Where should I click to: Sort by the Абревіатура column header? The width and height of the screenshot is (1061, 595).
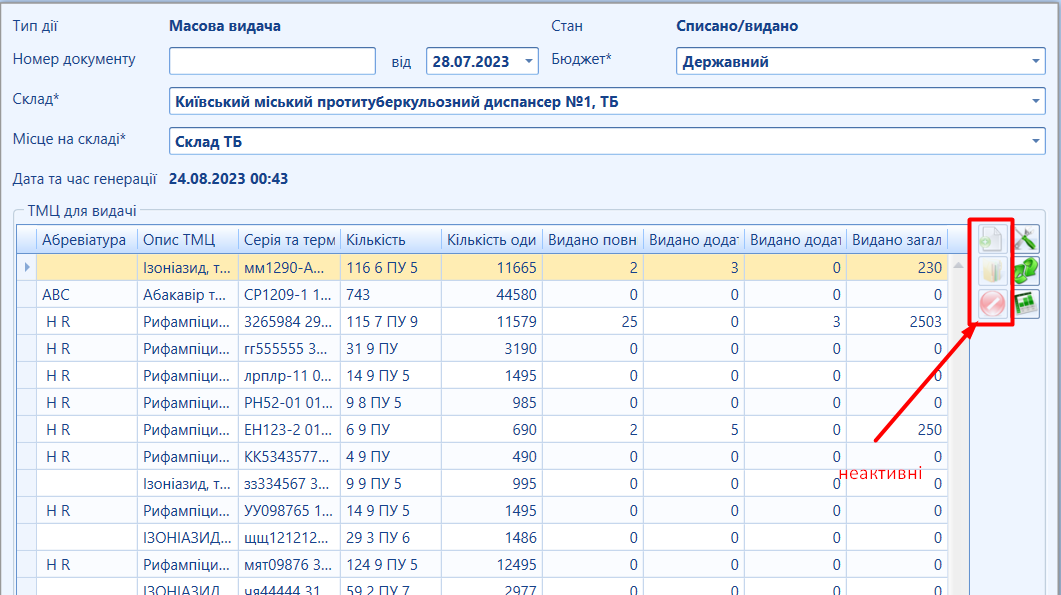pyautogui.click(x=87, y=240)
